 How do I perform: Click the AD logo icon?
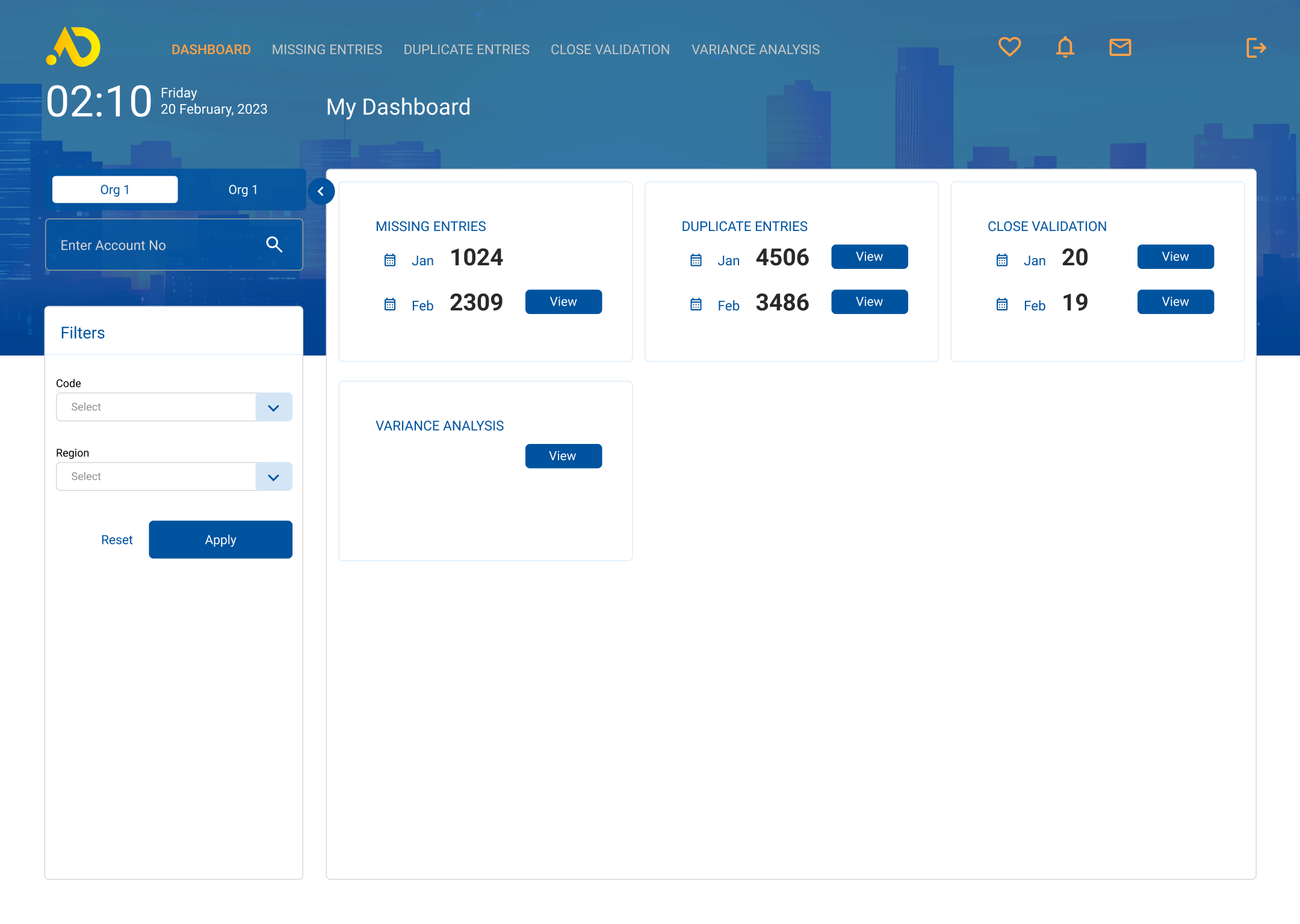click(73, 47)
